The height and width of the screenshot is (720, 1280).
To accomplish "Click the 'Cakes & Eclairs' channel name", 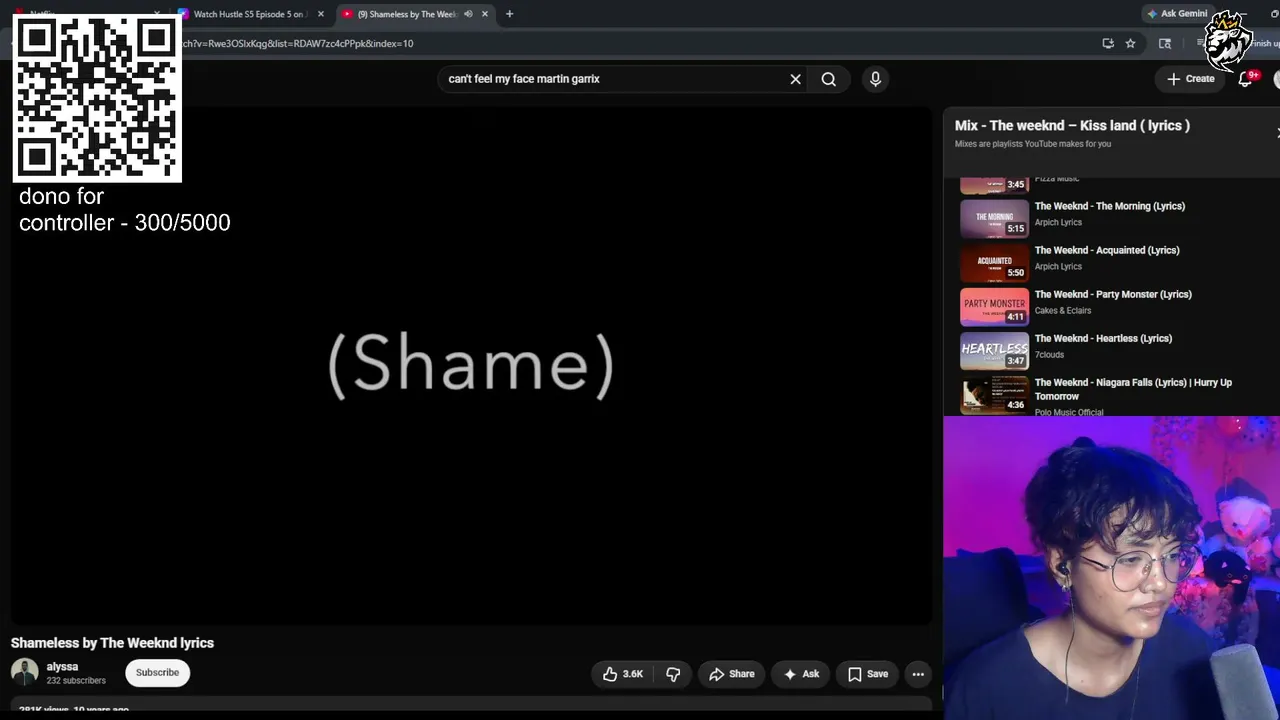I will point(1063,310).
